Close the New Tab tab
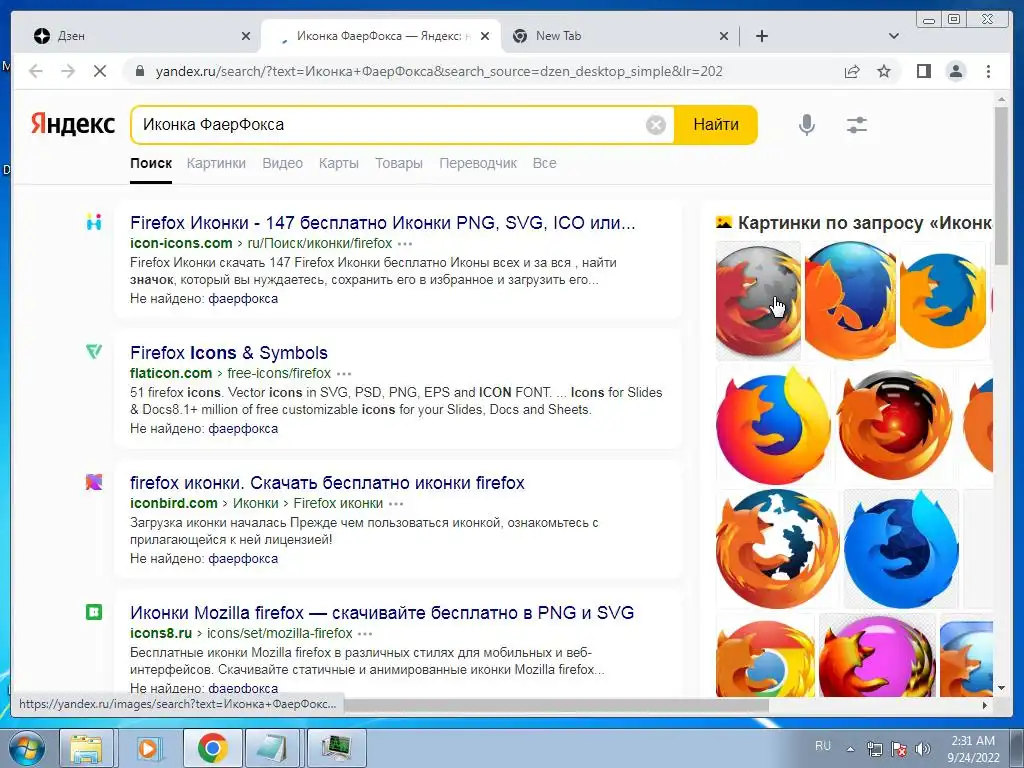This screenshot has width=1024, height=768. 724,37
